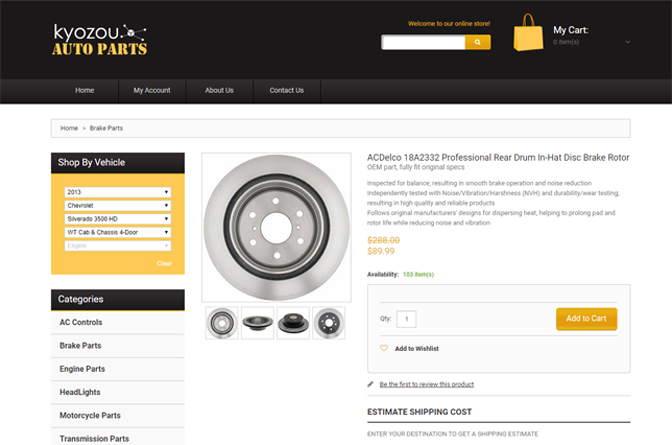
Task: Click the pencil review icon
Action: [371, 384]
